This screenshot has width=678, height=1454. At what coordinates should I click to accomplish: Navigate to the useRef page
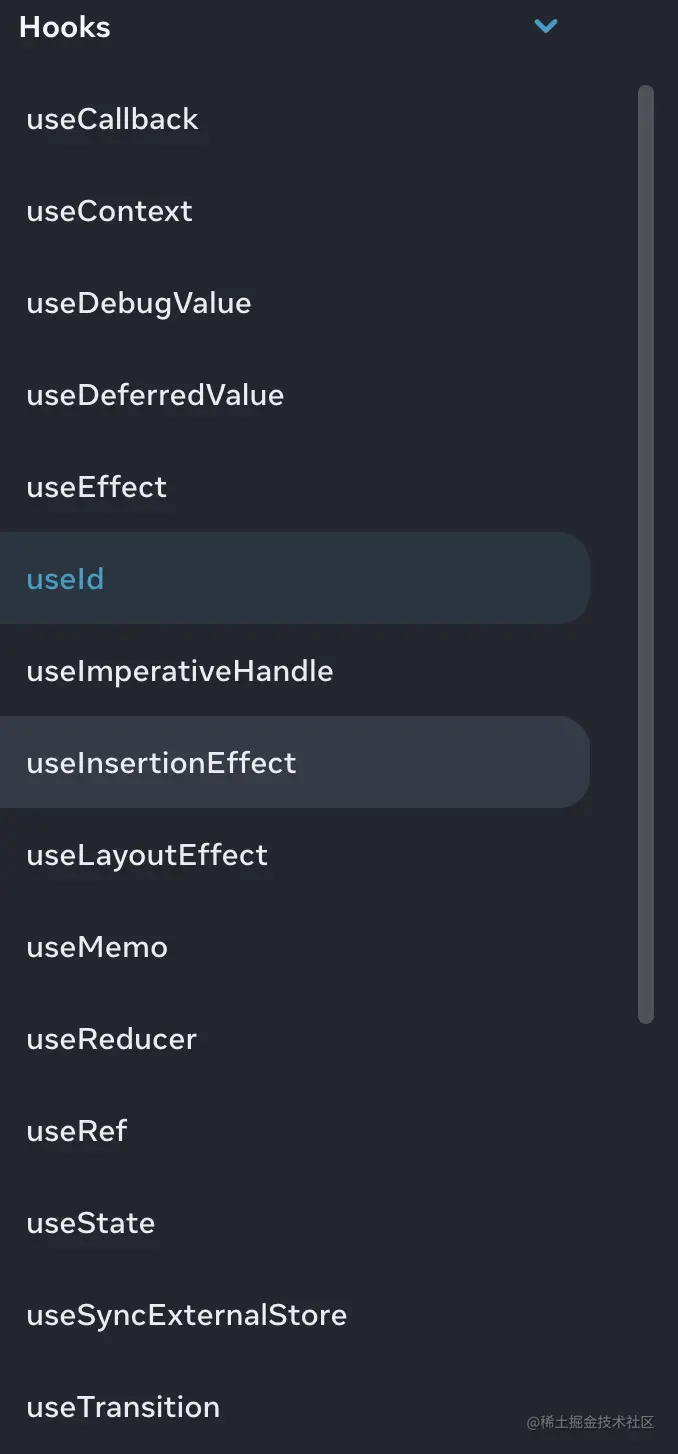tap(77, 1131)
